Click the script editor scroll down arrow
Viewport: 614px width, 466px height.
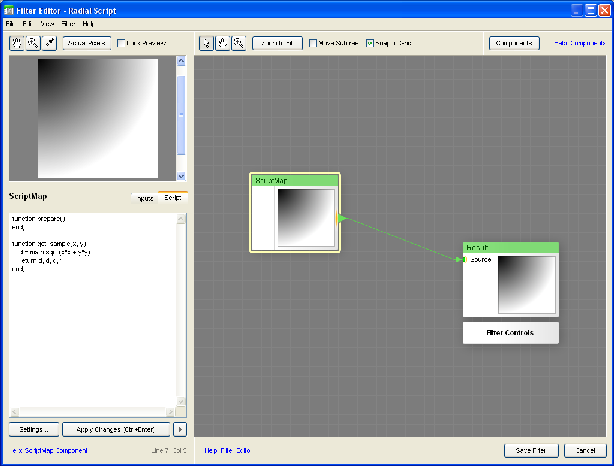pyautogui.click(x=181, y=401)
